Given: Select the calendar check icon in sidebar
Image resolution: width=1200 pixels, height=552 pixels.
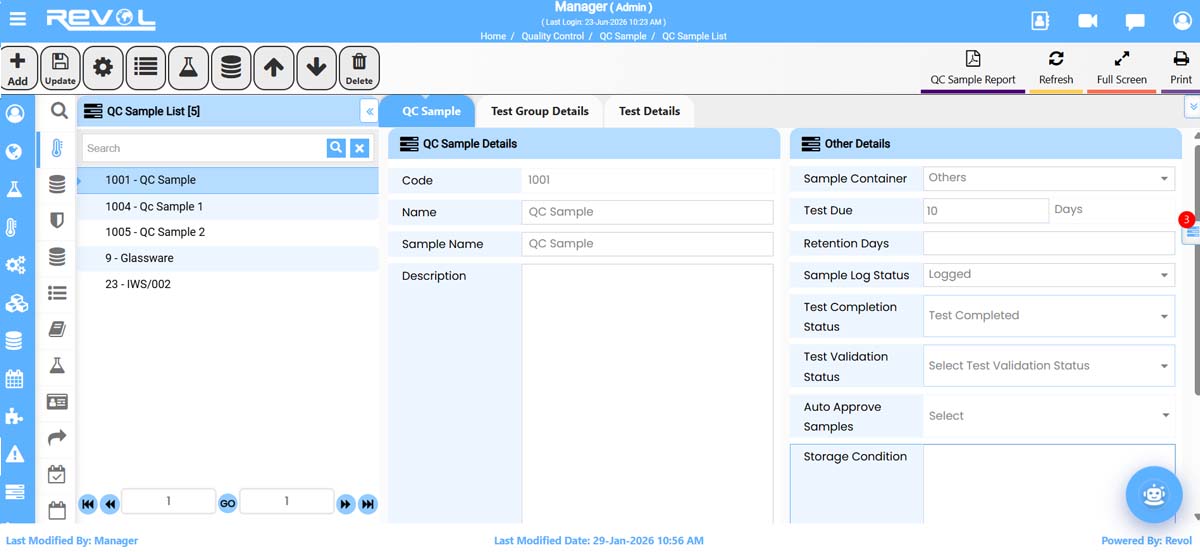Looking at the screenshot, I should 57,474.
